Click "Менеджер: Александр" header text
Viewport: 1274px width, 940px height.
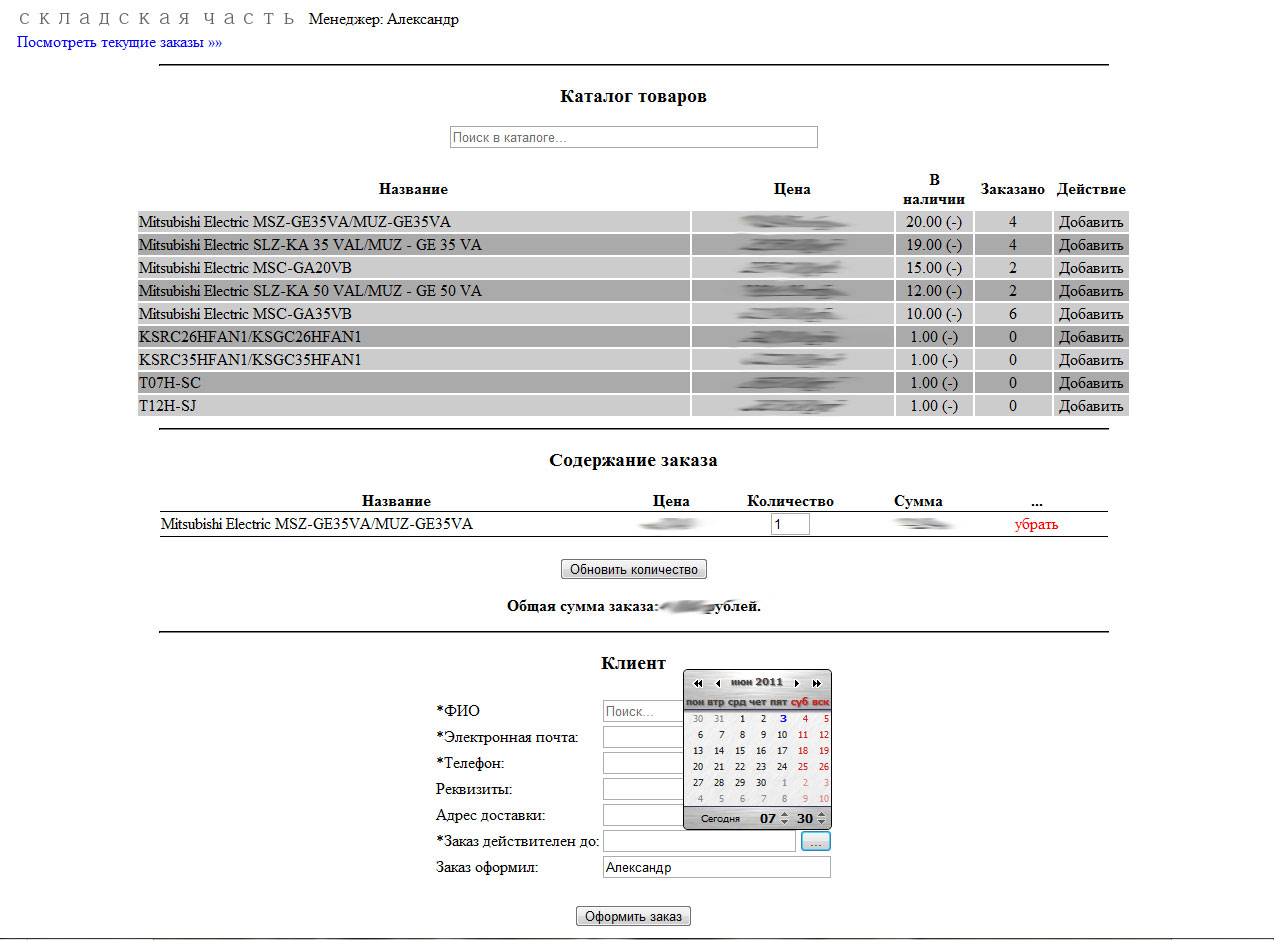[x=384, y=19]
